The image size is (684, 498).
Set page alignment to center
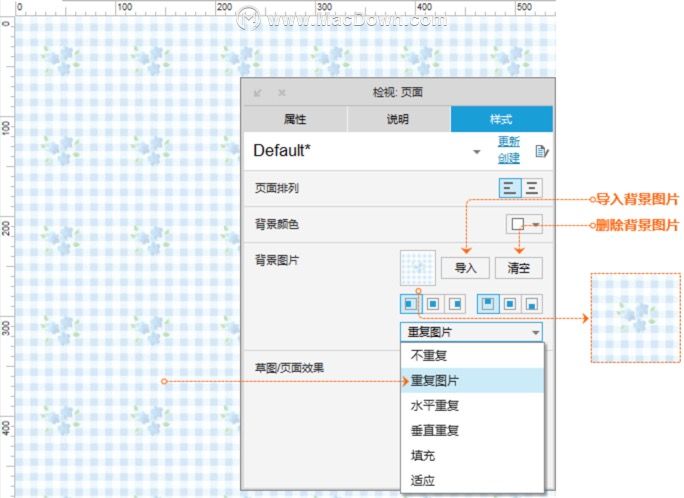coord(532,188)
